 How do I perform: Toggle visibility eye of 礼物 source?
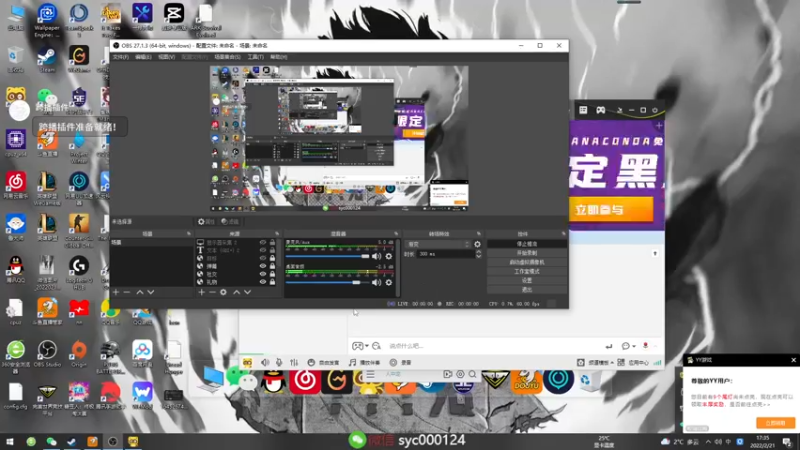[x=263, y=282]
